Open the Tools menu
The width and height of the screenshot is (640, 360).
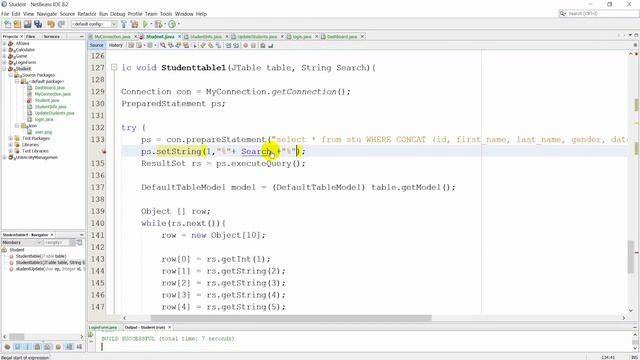pos(166,14)
